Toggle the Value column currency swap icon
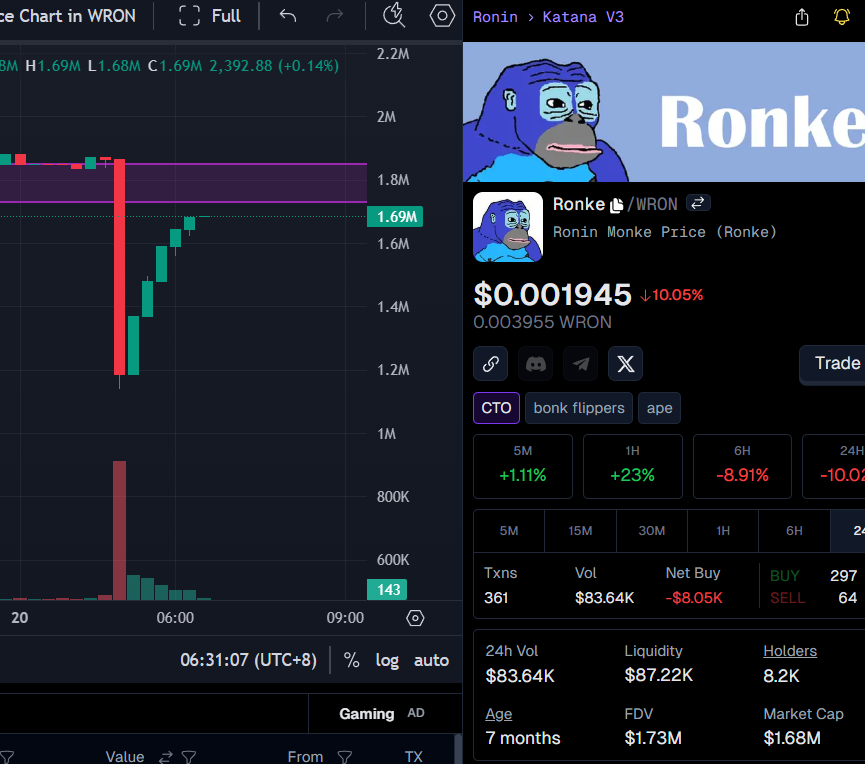The height and width of the screenshot is (764, 865). click(166, 757)
